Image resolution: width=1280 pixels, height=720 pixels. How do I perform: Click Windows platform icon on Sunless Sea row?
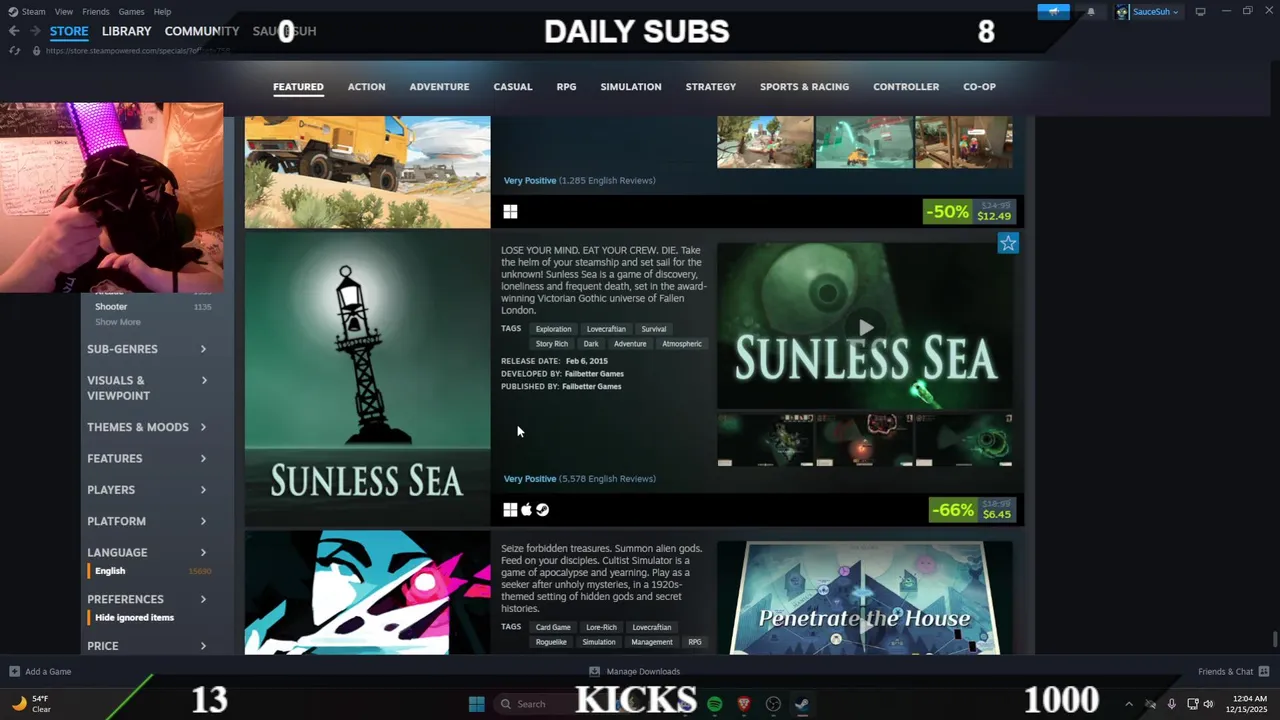tap(510, 510)
